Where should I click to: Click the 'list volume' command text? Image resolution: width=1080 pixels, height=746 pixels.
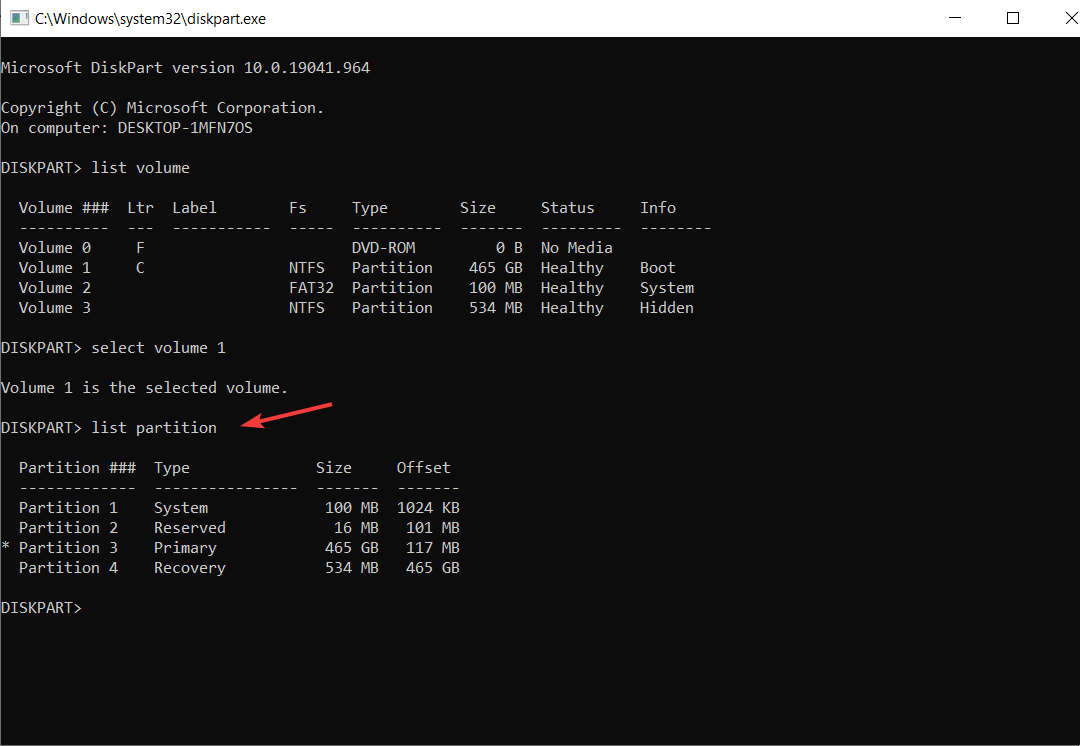(x=141, y=167)
